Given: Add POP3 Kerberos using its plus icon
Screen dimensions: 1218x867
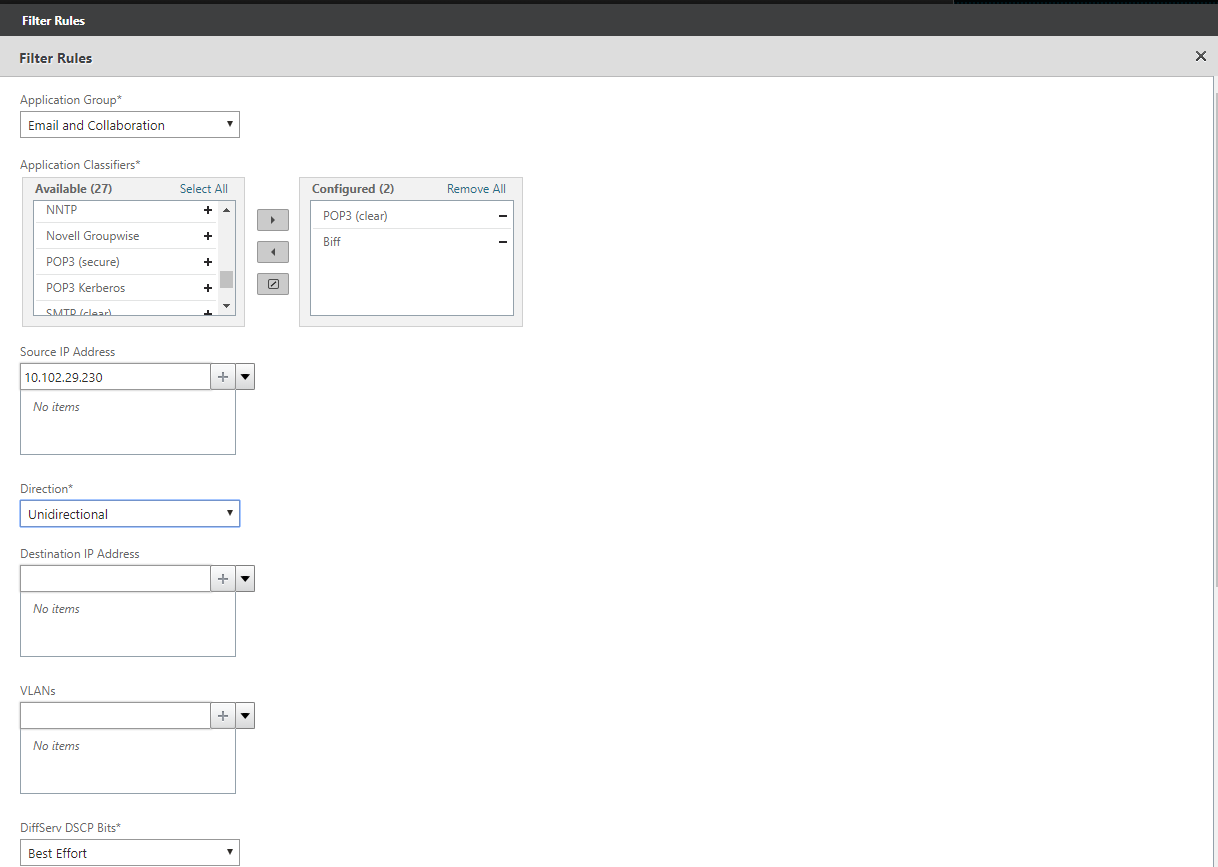Looking at the screenshot, I should point(208,288).
